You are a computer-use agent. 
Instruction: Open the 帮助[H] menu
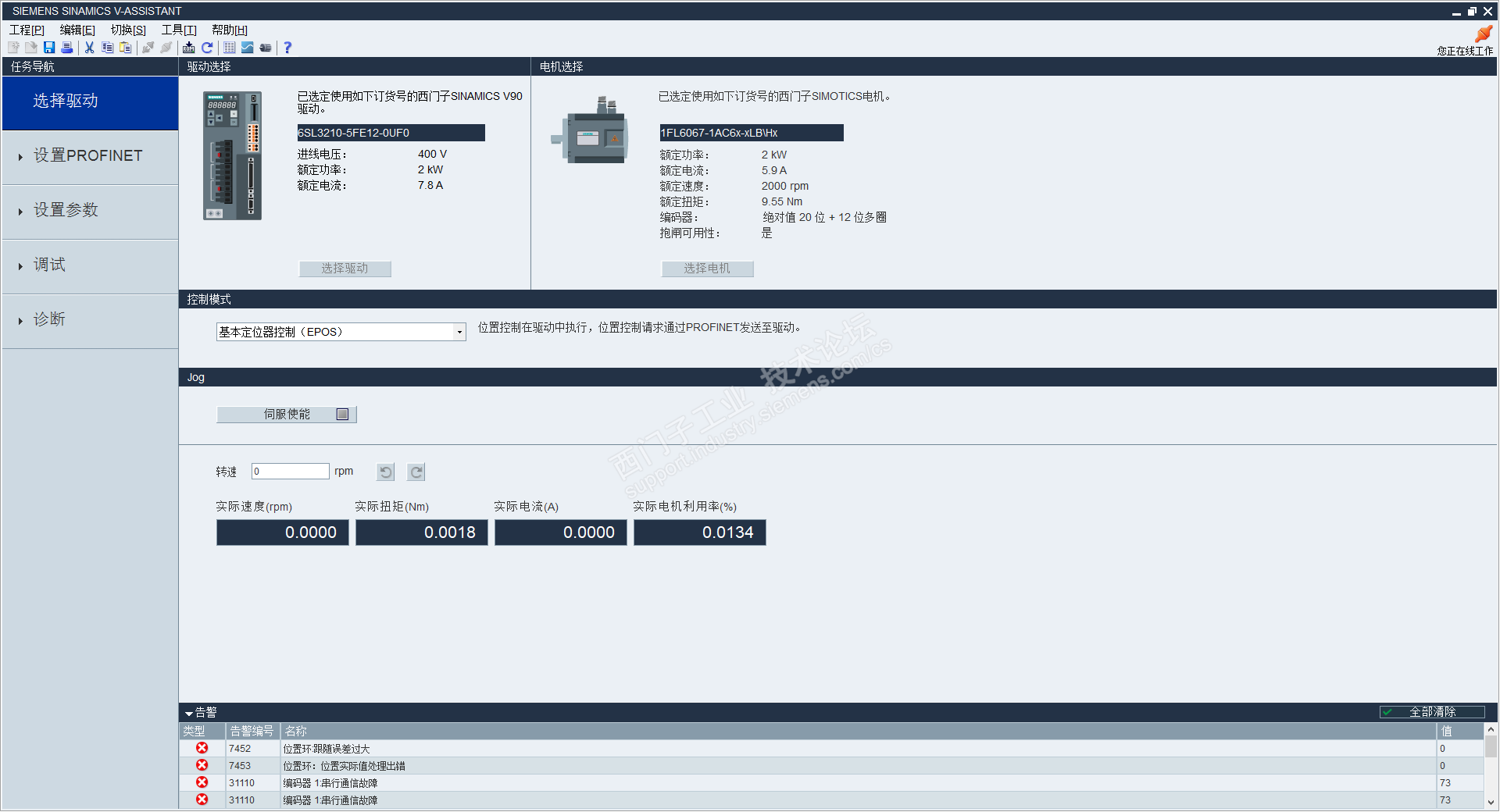[230, 30]
